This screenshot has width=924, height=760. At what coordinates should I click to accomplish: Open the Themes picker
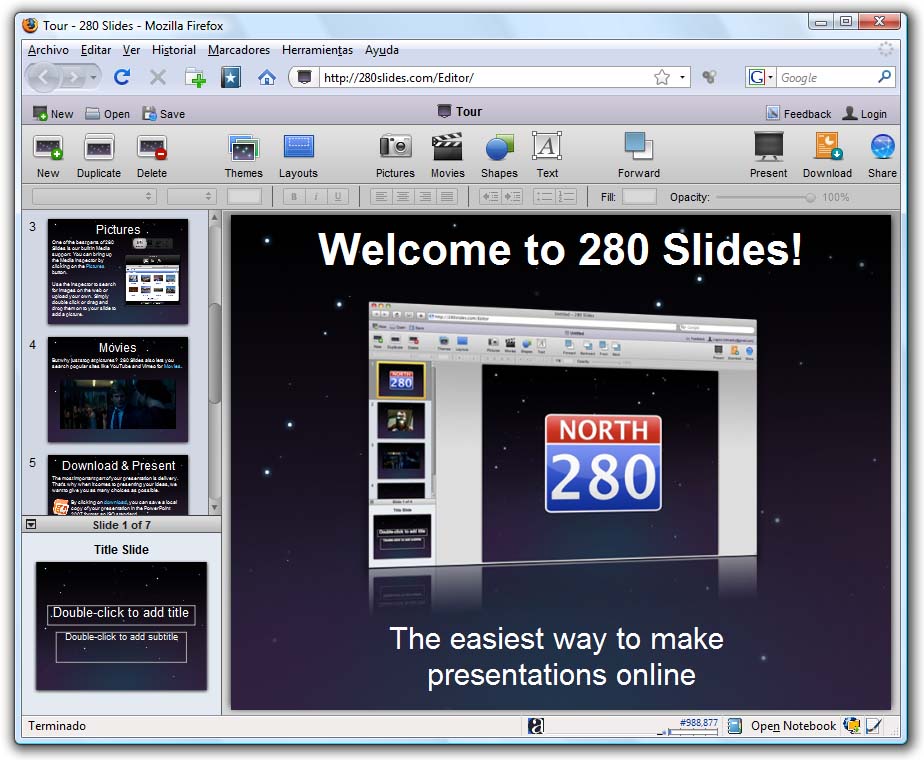coord(243,156)
